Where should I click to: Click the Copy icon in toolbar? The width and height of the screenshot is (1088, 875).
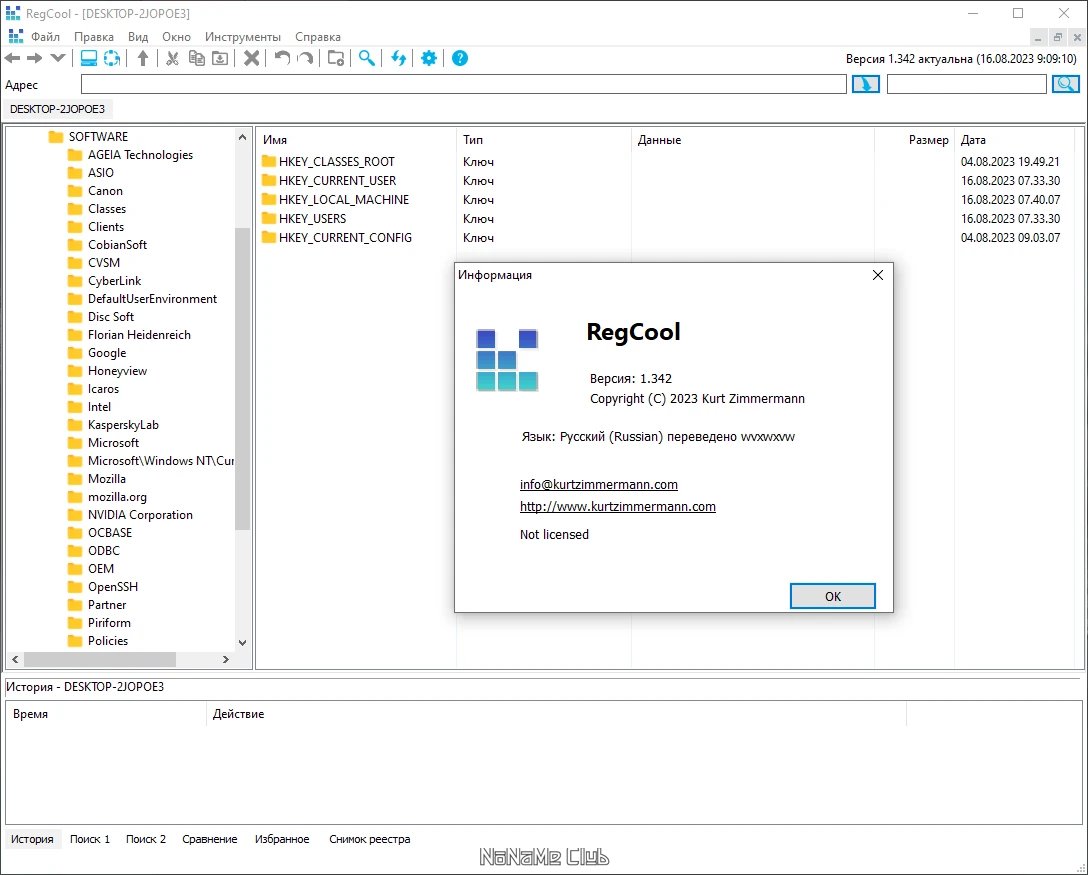click(x=197, y=58)
